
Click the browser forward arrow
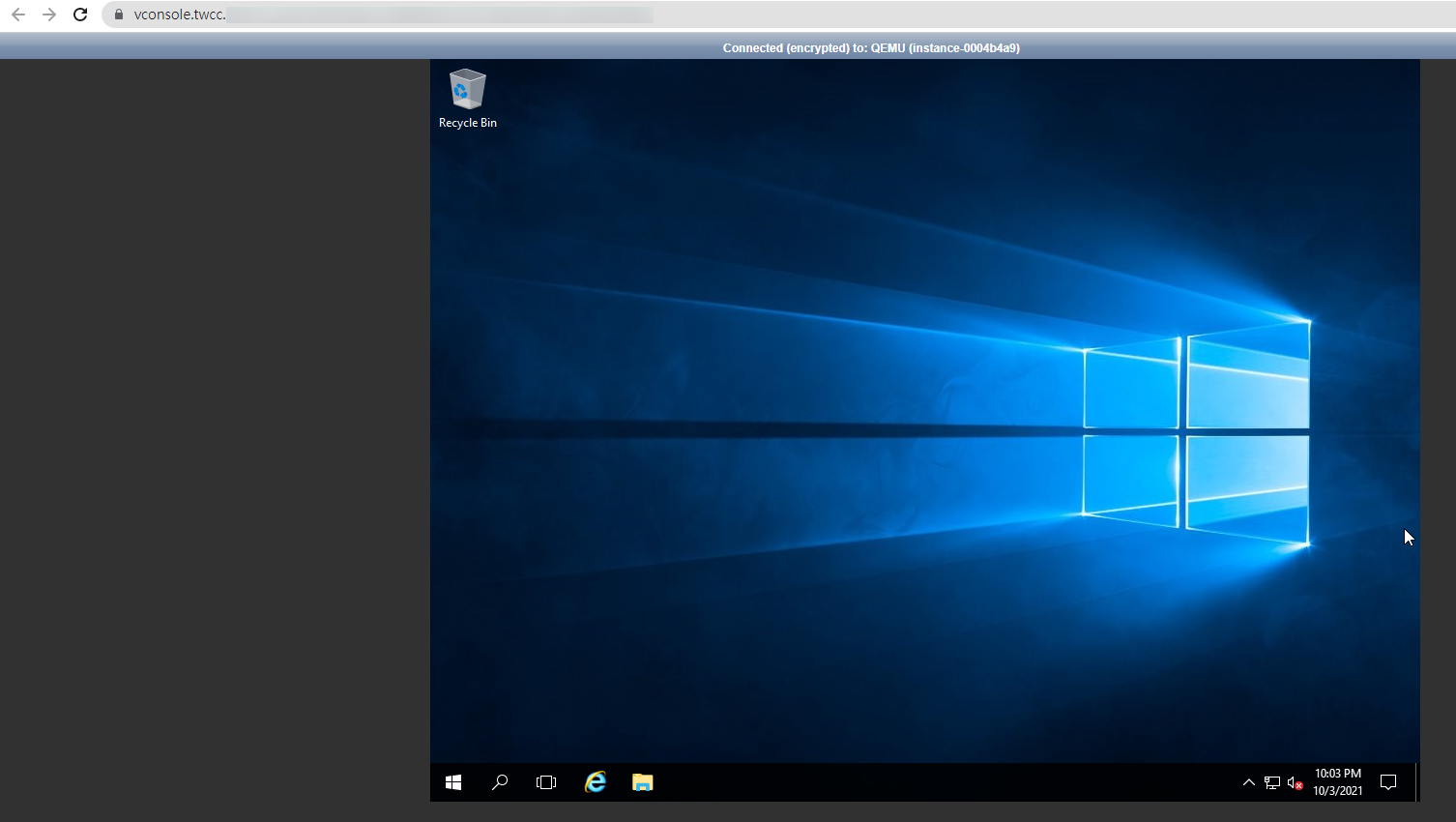click(49, 15)
